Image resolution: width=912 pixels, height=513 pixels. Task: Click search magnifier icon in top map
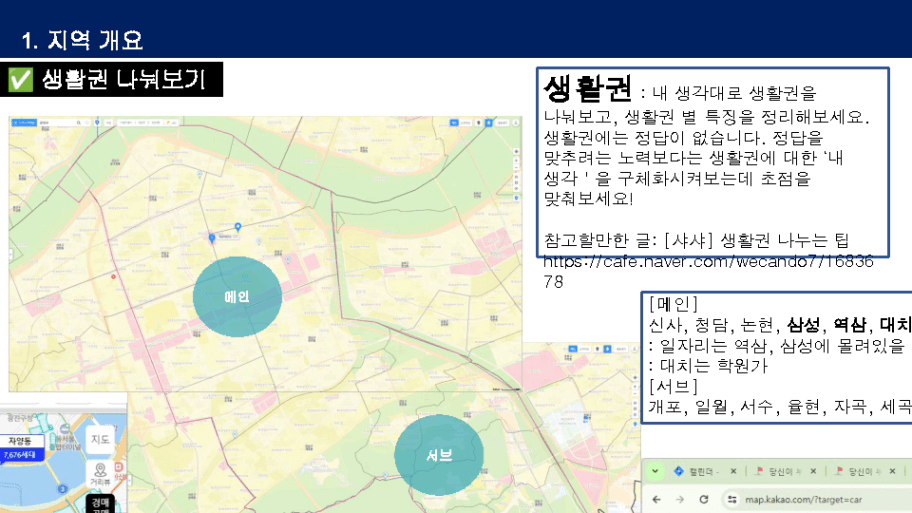(79, 123)
